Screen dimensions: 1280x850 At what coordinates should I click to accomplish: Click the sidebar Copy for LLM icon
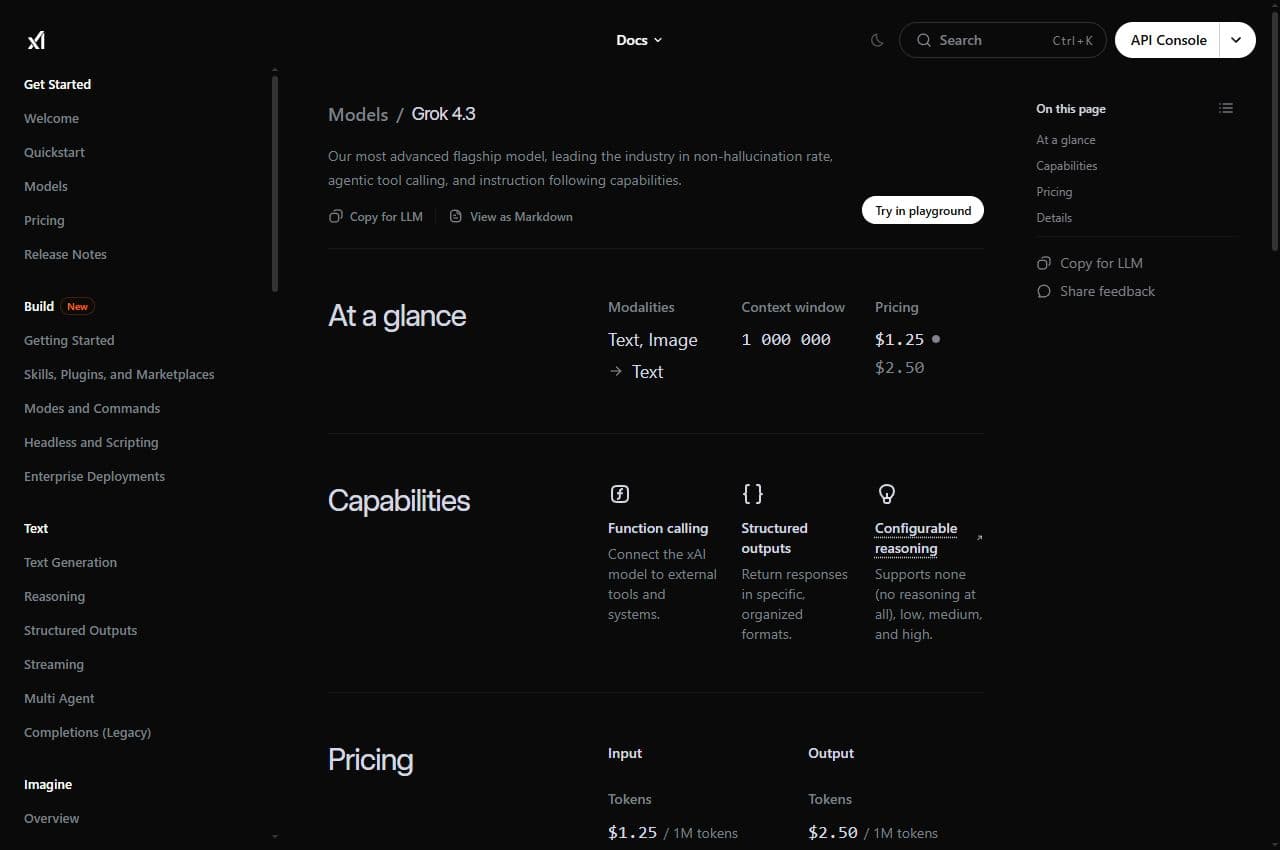click(1044, 263)
